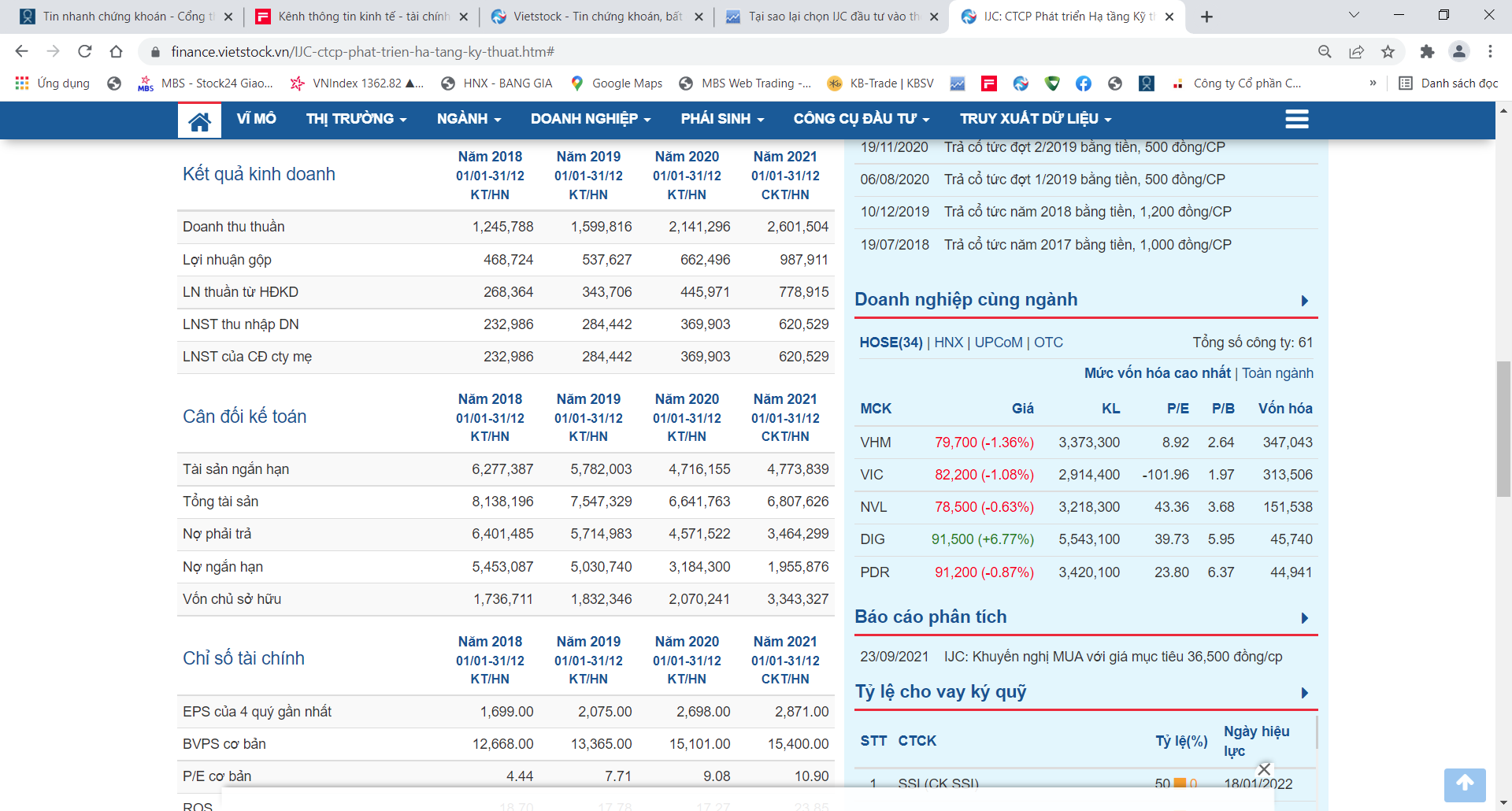1512x811 pixels.
Task: Open VIC stock ticker
Action: 872,475
